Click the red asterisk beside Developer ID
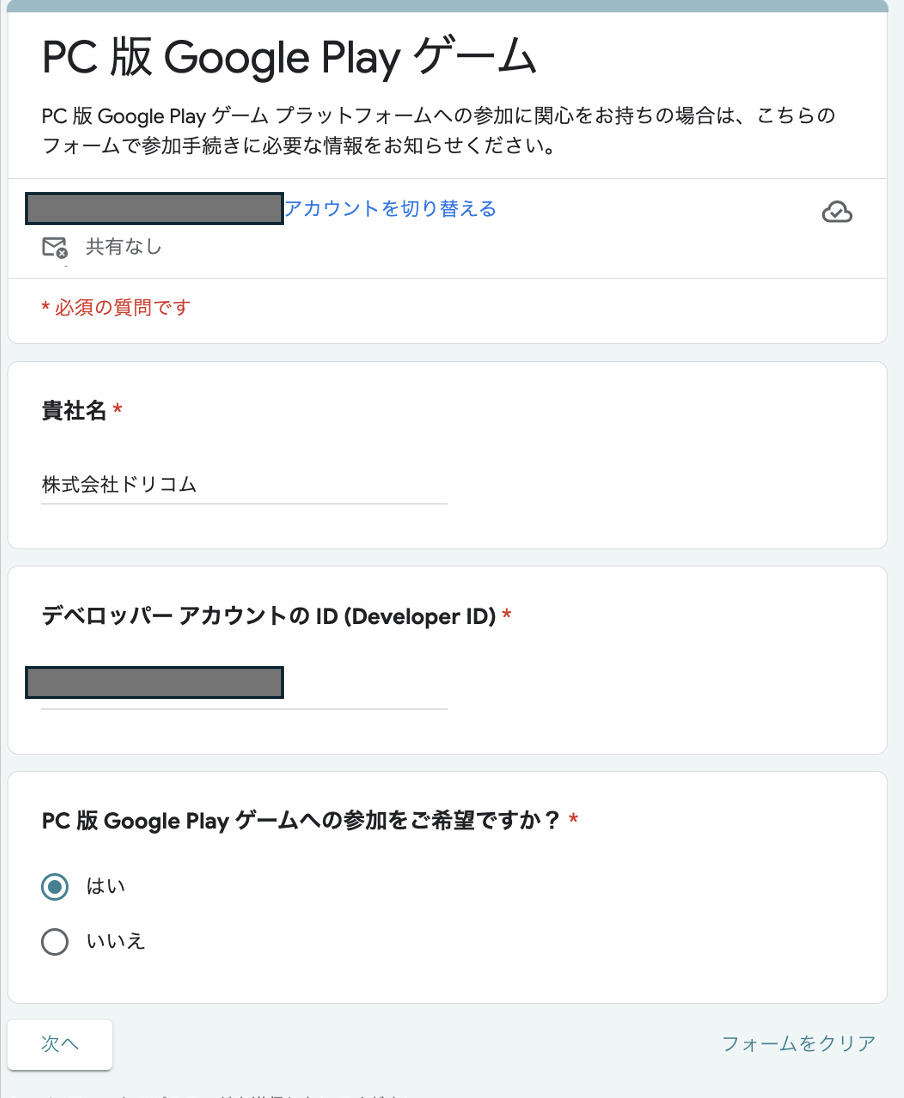The width and height of the screenshot is (904, 1098). point(506,617)
